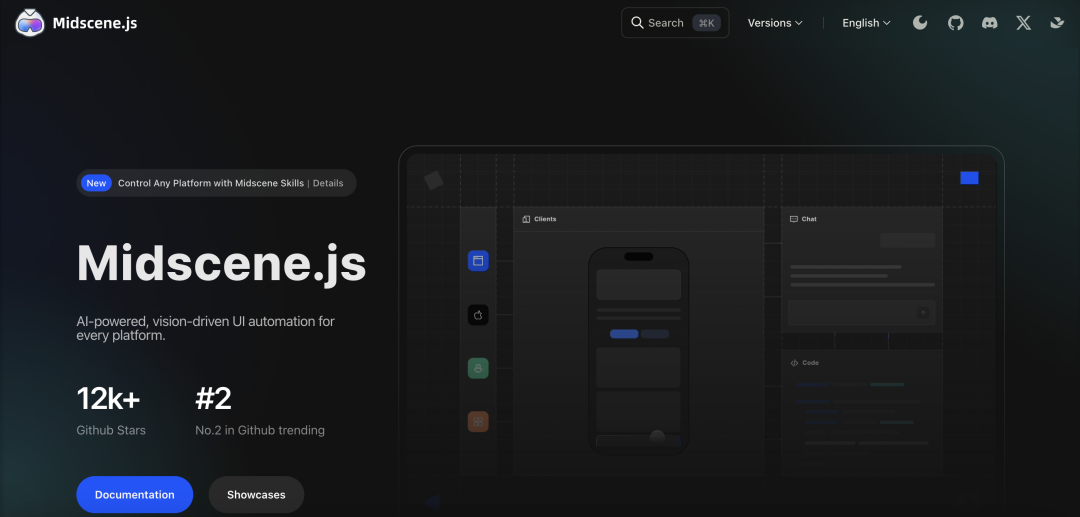Viewport: 1080px width, 517px height.
Task: Open the X (Twitter) icon link
Action: [x=1024, y=23]
